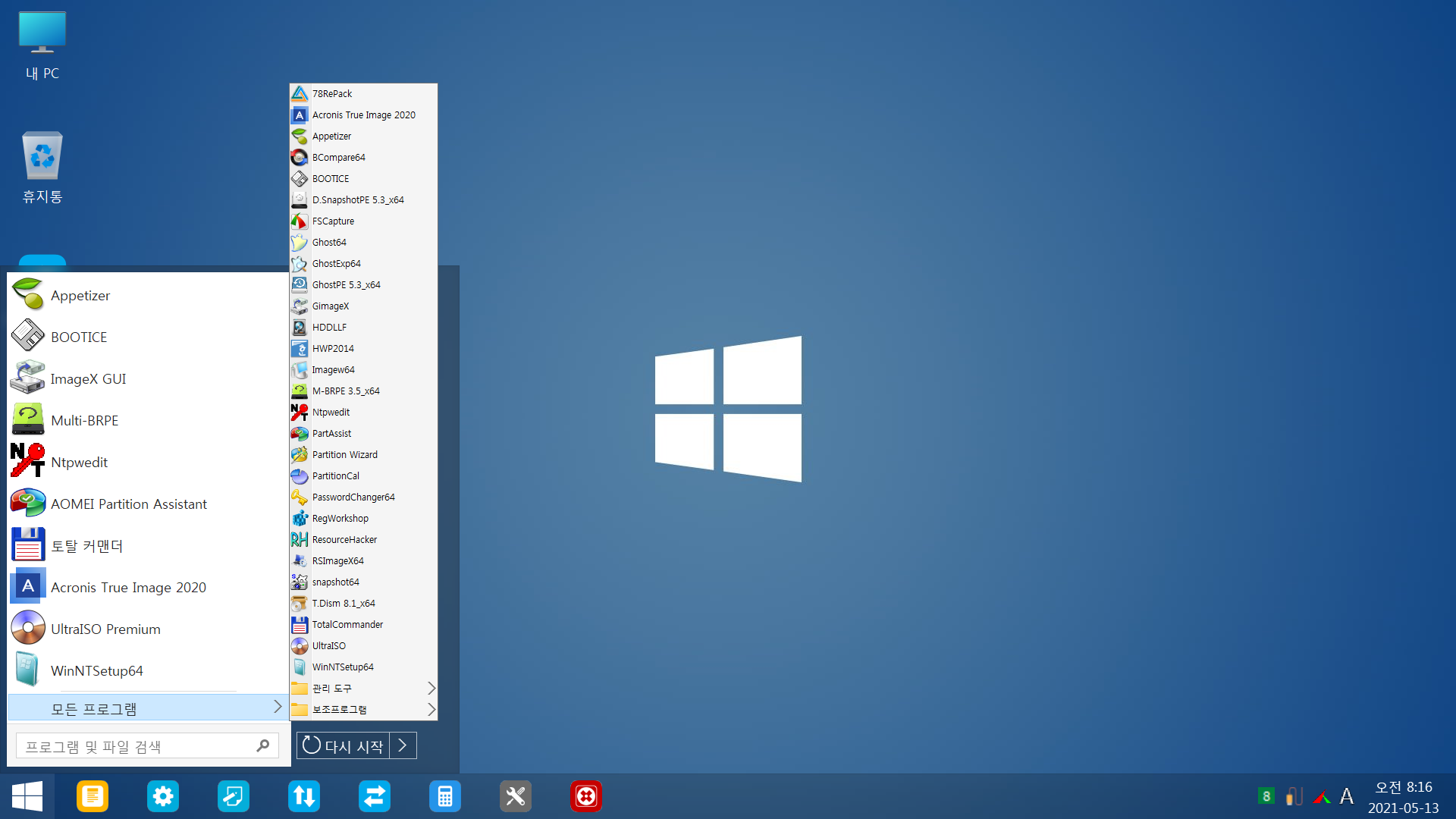Open AOMEI Partition Assistant

tap(148, 504)
